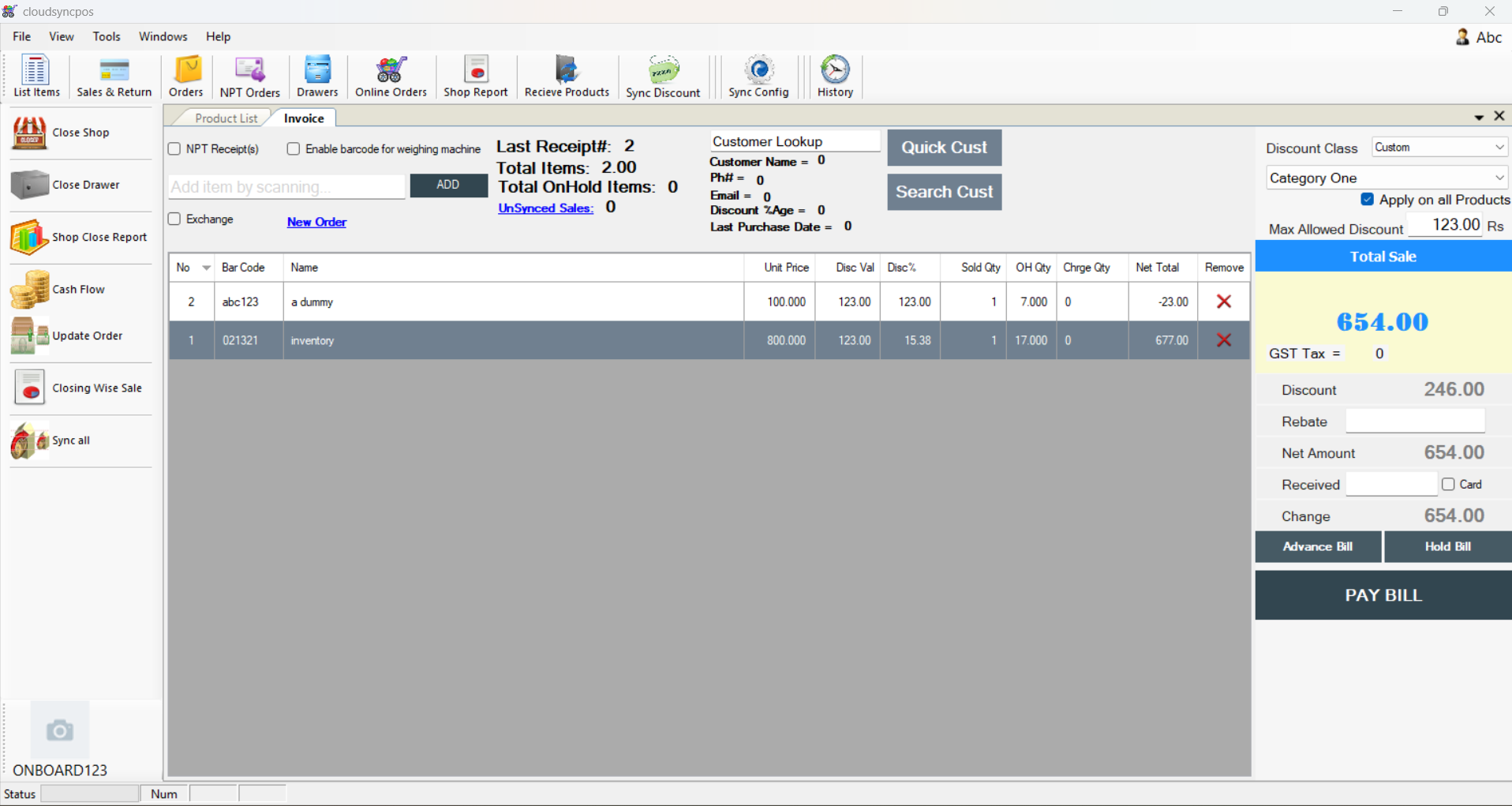Open the Tools menu
Image resolution: width=1512 pixels, height=806 pixels.
(107, 36)
